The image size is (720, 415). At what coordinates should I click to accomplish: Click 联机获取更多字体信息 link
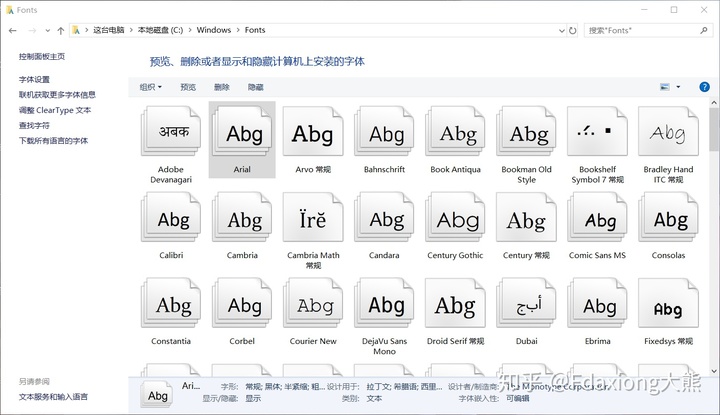click(57, 95)
